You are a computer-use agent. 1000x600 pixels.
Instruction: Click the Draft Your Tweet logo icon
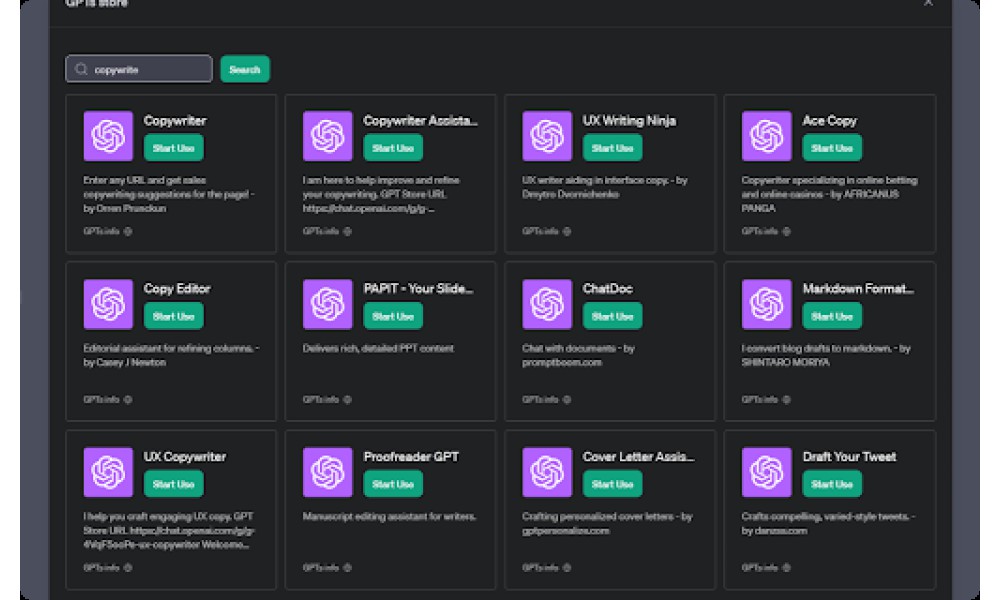click(767, 472)
